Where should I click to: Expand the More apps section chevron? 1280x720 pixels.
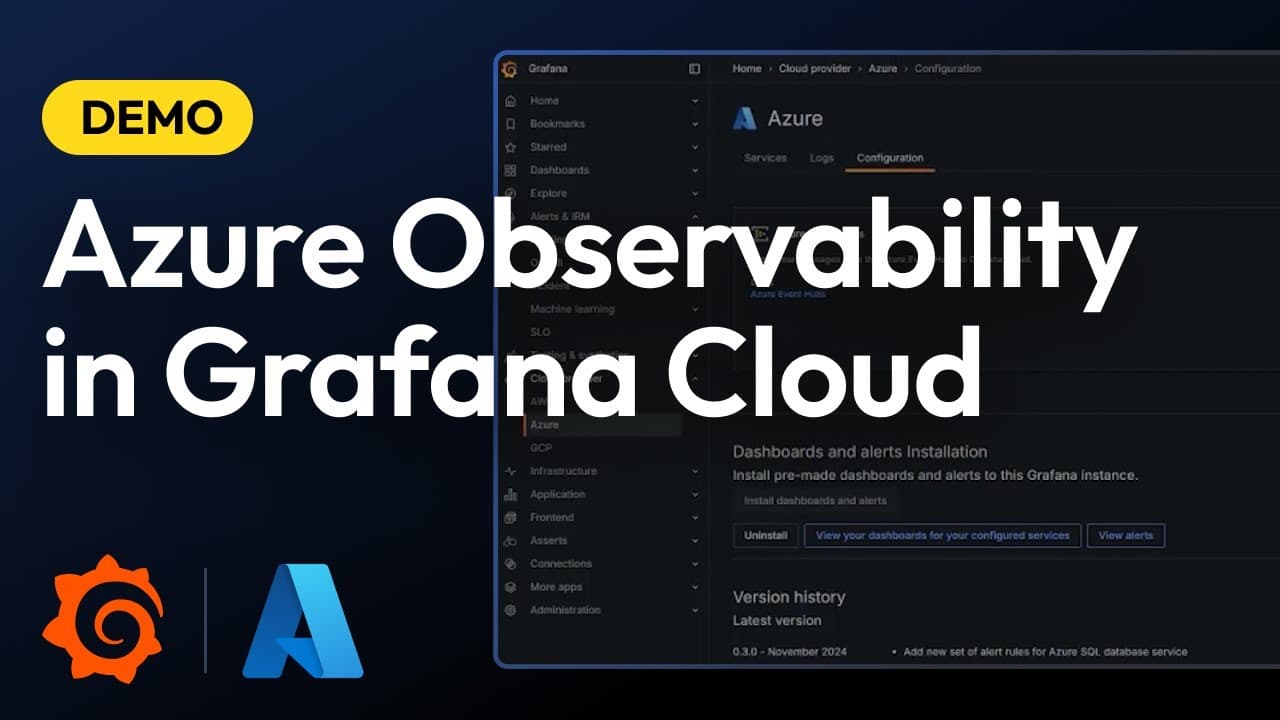[695, 587]
